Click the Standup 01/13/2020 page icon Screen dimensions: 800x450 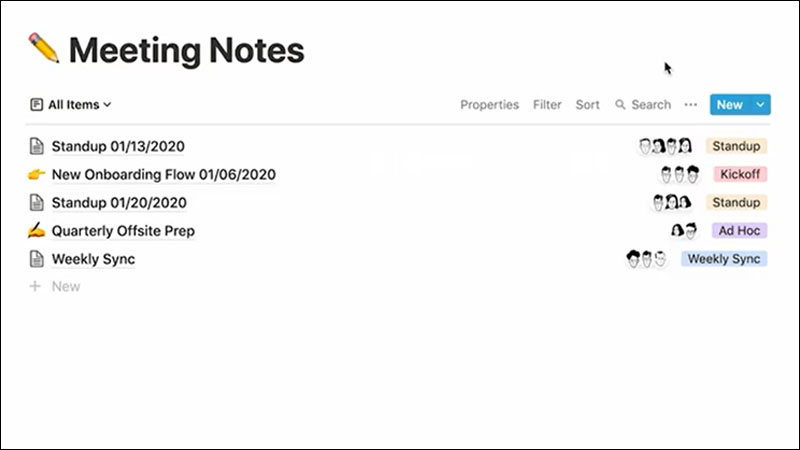click(x=37, y=147)
